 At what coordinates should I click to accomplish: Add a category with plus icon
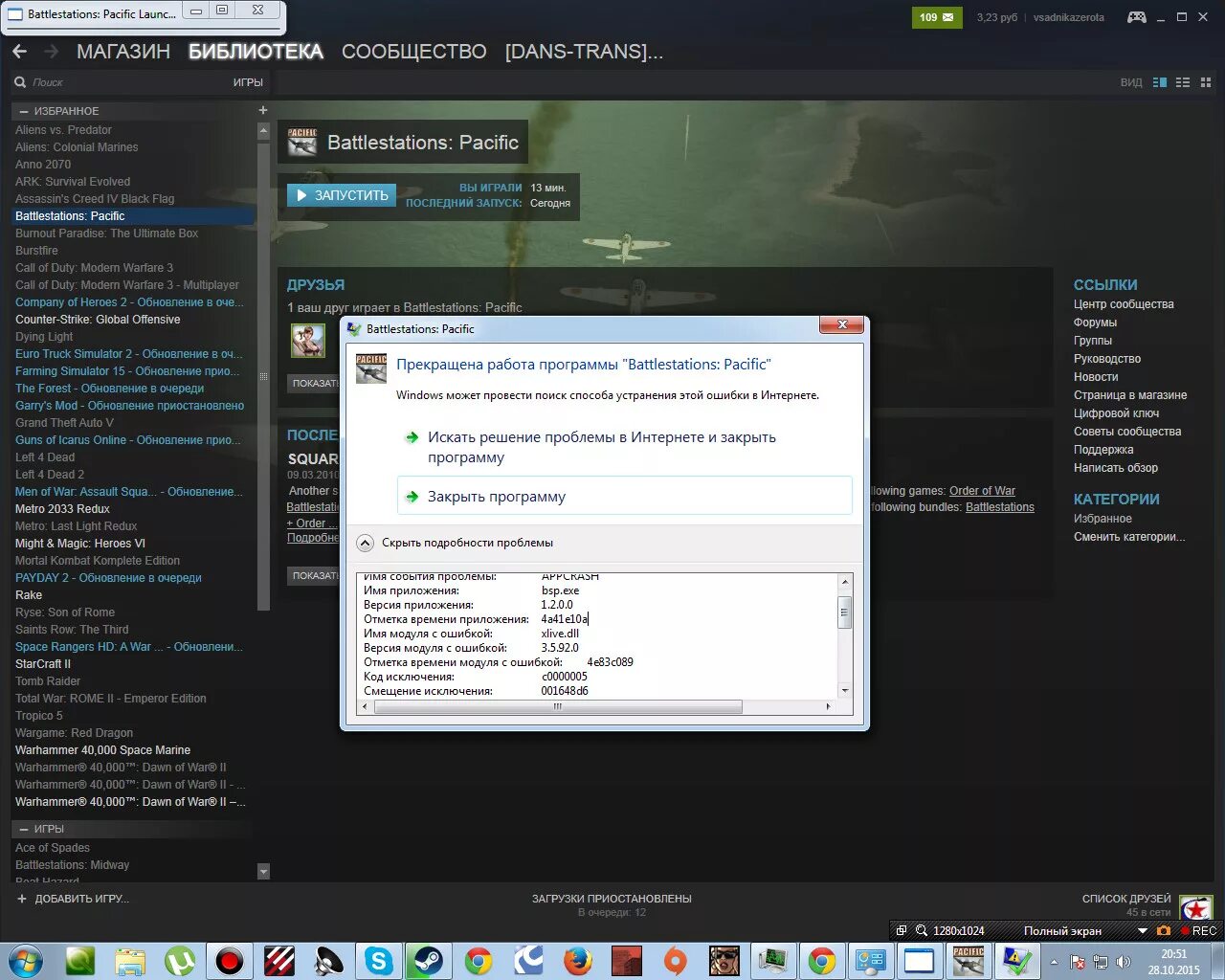(x=263, y=110)
